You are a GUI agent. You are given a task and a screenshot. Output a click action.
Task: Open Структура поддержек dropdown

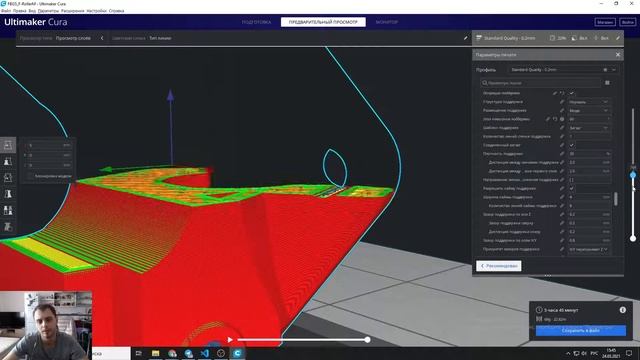tap(589, 102)
